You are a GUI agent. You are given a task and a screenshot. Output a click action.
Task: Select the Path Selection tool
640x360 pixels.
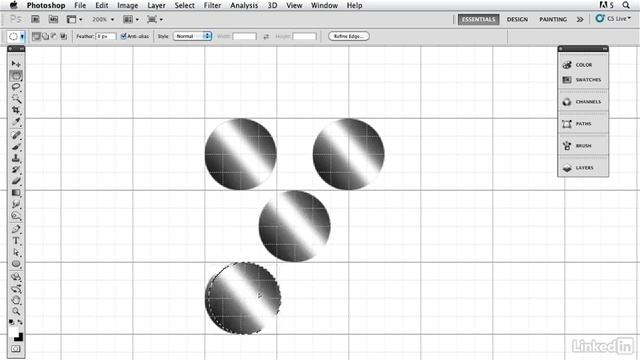(16, 252)
